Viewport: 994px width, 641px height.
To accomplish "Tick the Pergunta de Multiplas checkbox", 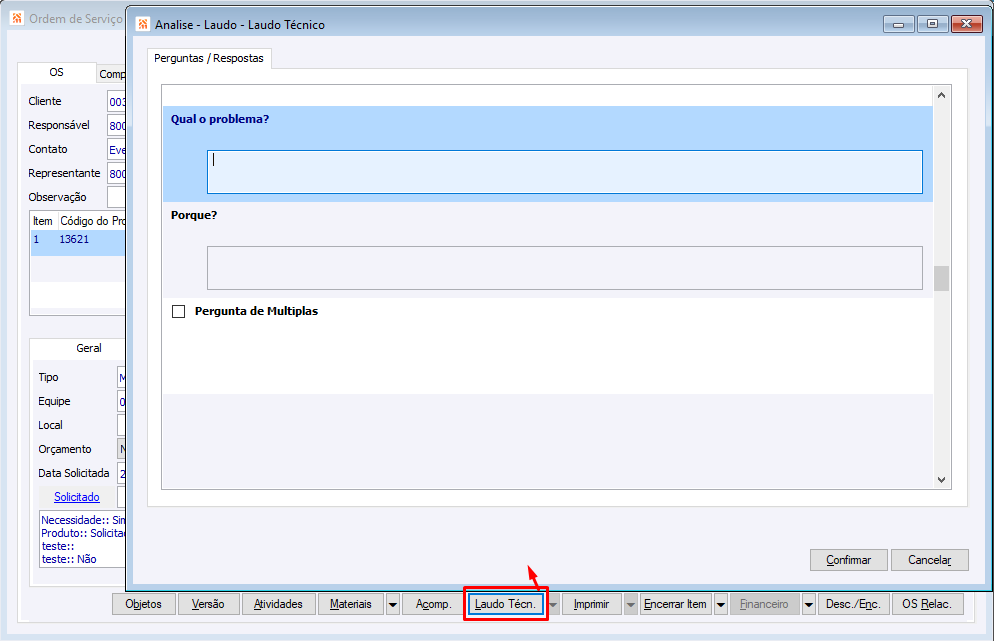I will pos(179,311).
